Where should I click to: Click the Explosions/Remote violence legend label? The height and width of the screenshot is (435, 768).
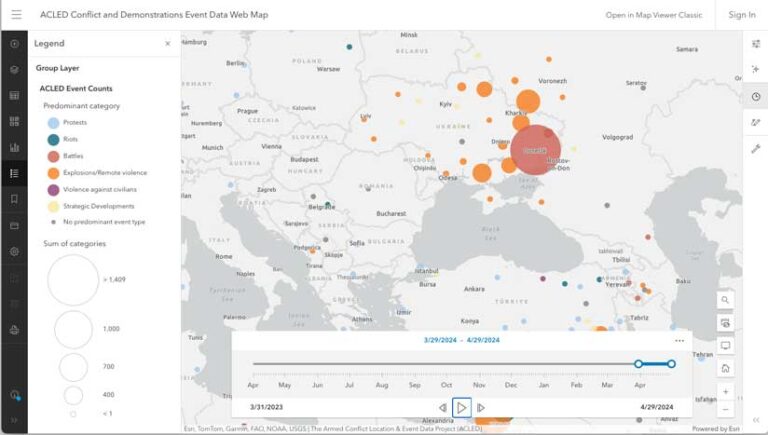point(105,172)
